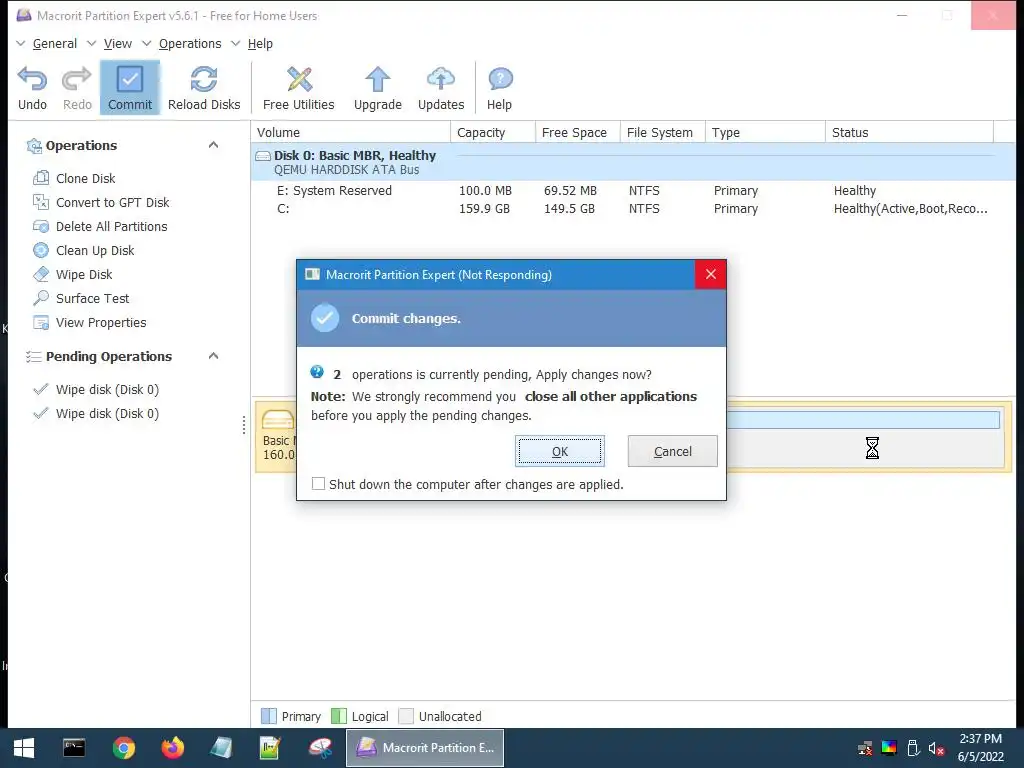Expand the chevron before General menu
Screen dimensions: 1024x768
coord(21,44)
